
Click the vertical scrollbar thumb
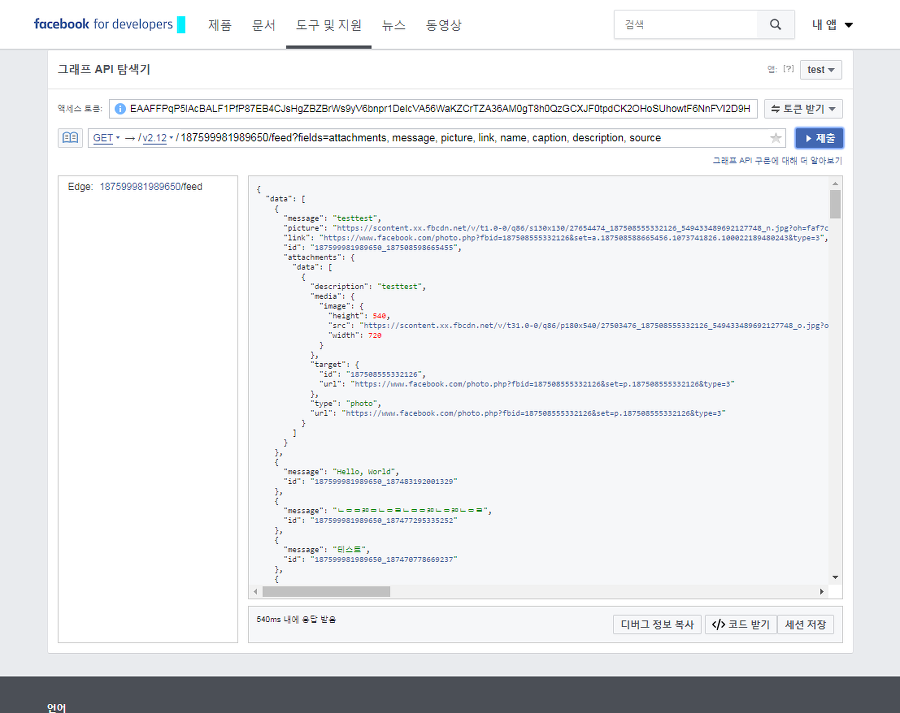(x=835, y=204)
